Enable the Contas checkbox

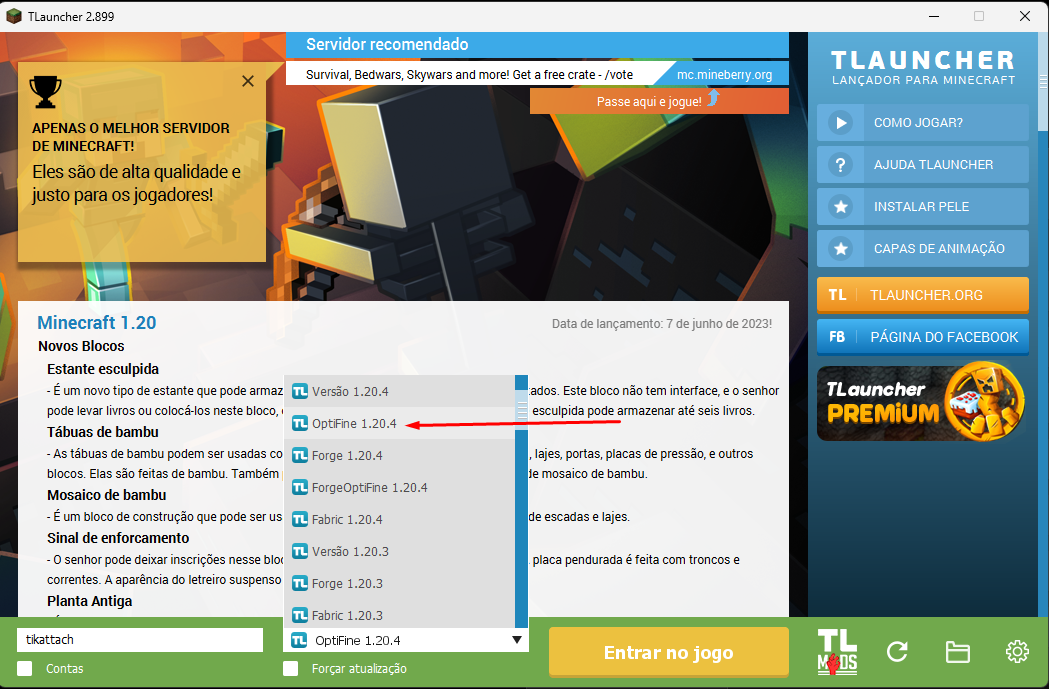[x=25, y=668]
